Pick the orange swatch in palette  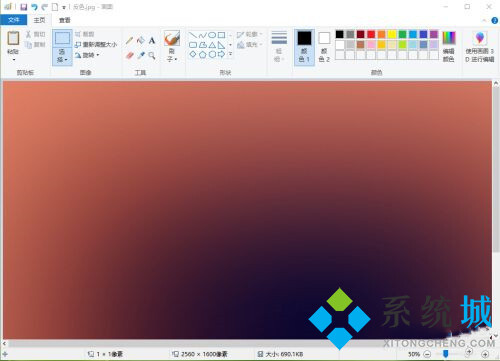click(x=381, y=34)
